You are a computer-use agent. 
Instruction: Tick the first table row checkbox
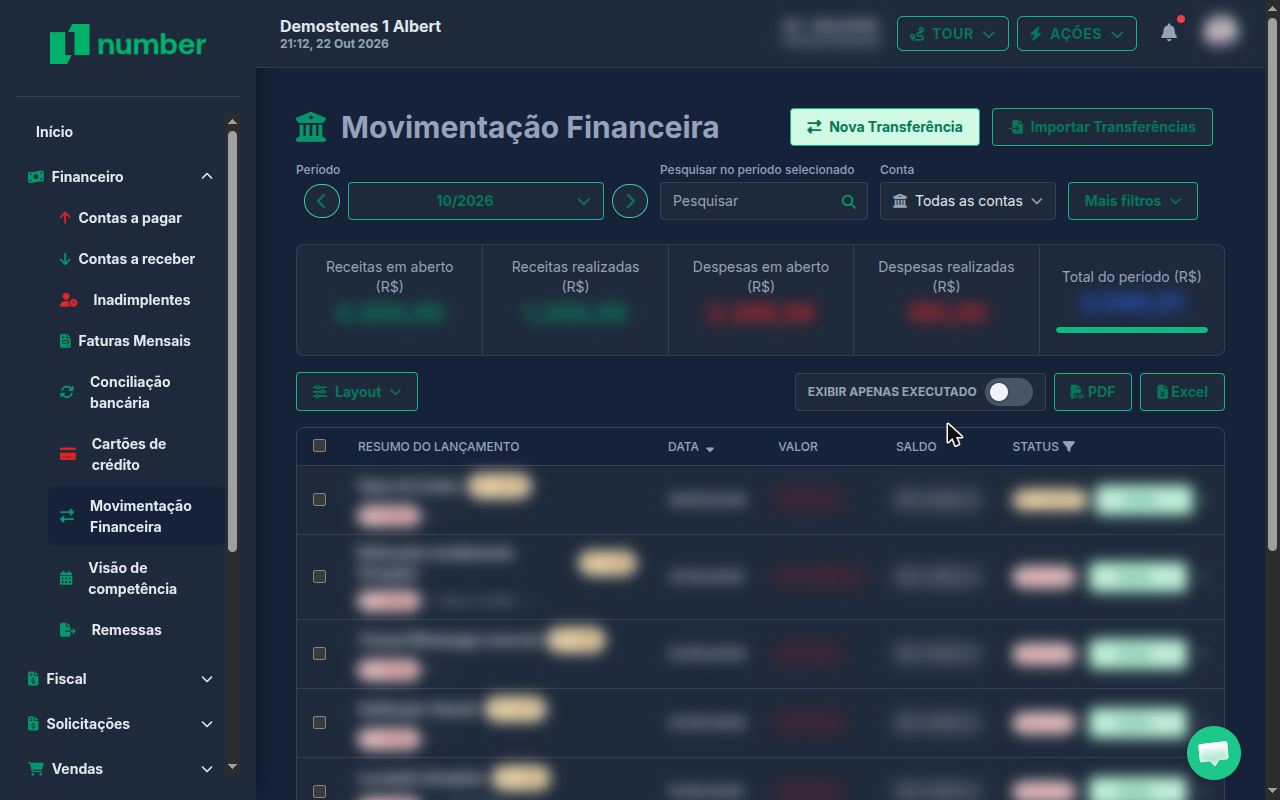[x=319, y=499]
